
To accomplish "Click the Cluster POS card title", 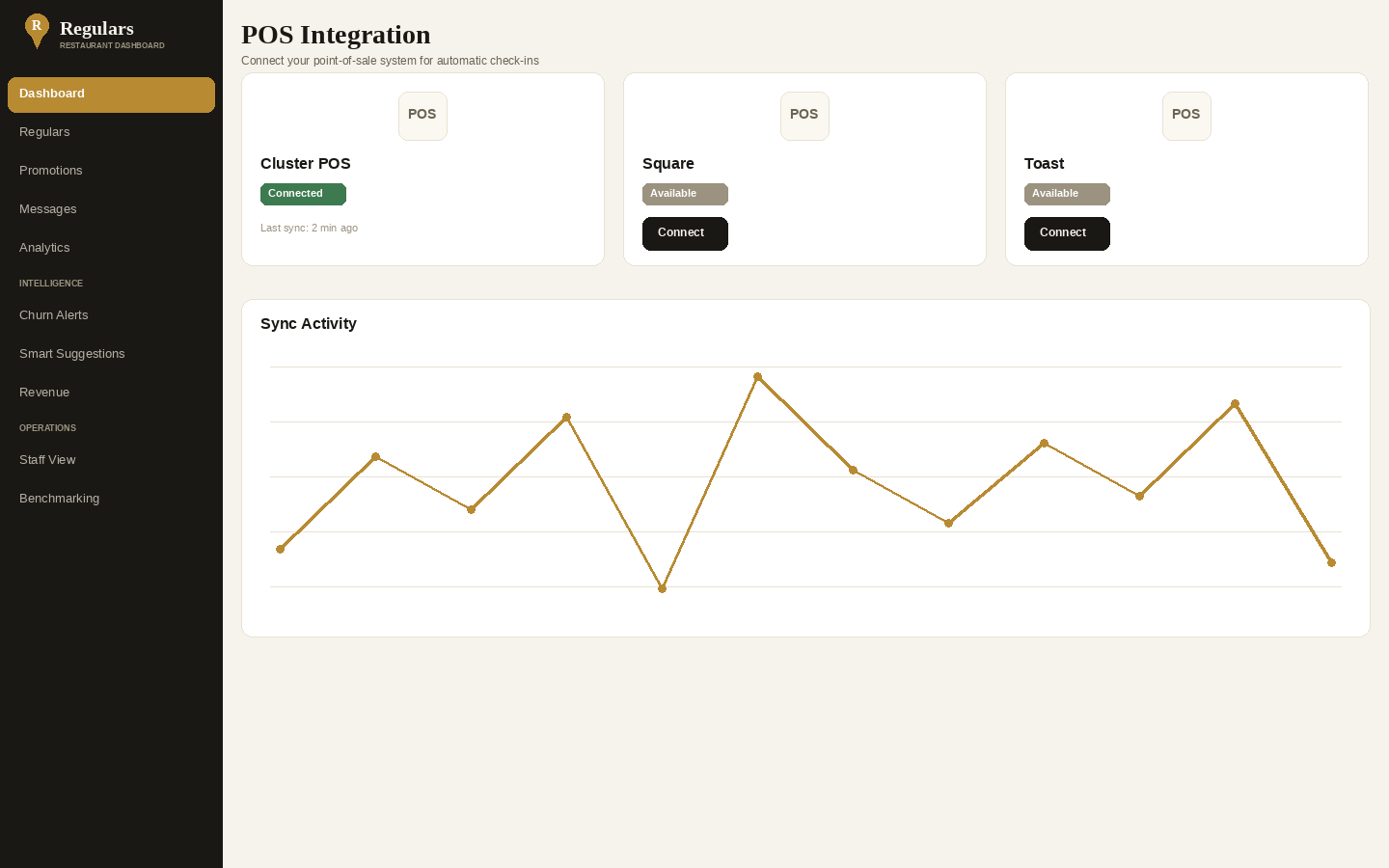I will click(306, 164).
